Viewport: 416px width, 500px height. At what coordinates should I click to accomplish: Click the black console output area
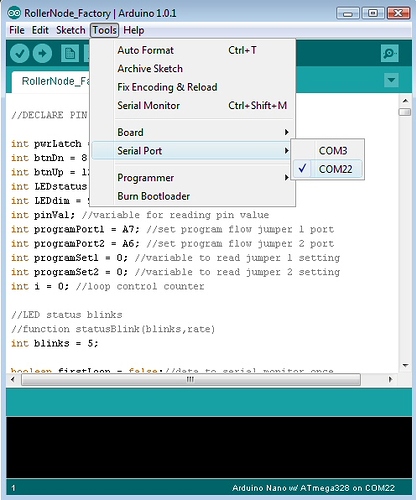(209, 447)
